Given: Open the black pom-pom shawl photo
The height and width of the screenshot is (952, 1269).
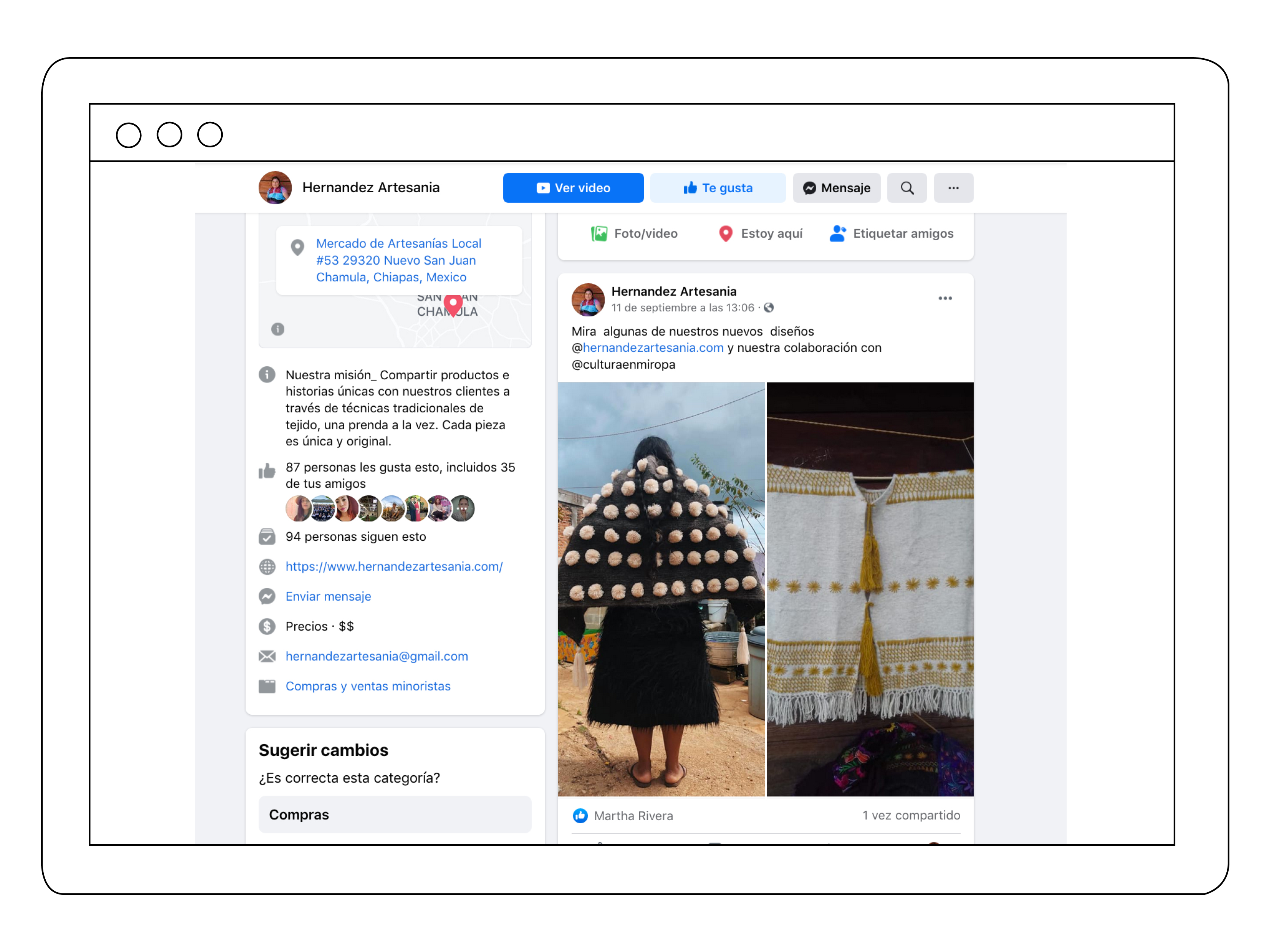Looking at the screenshot, I should [x=661, y=589].
